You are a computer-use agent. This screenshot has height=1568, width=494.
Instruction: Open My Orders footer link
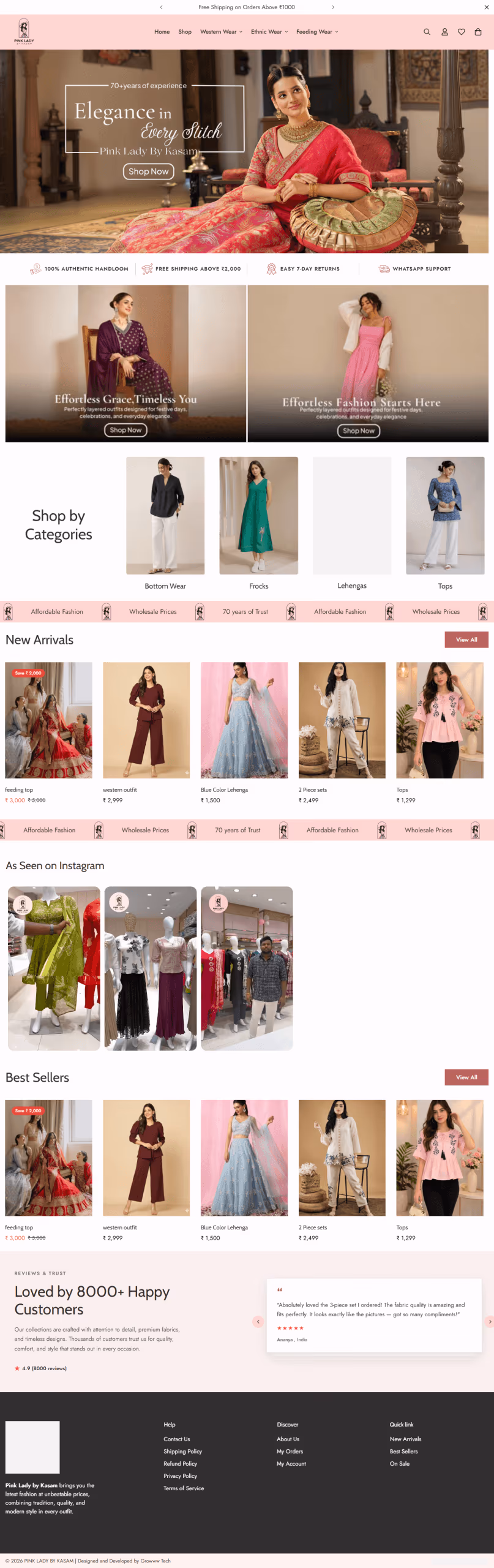click(290, 1451)
